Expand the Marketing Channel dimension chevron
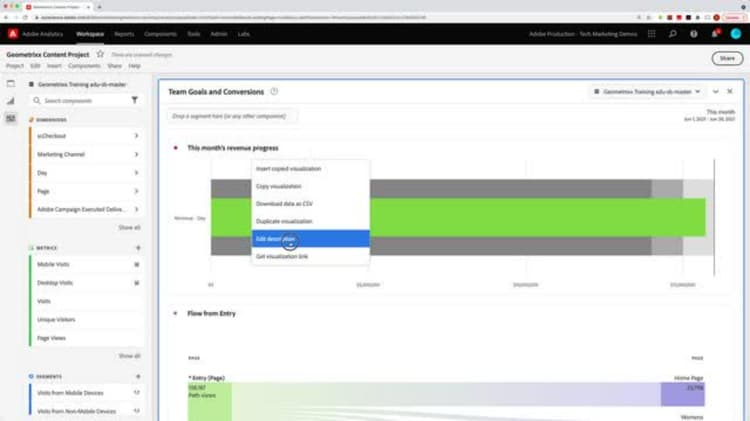 [136, 155]
